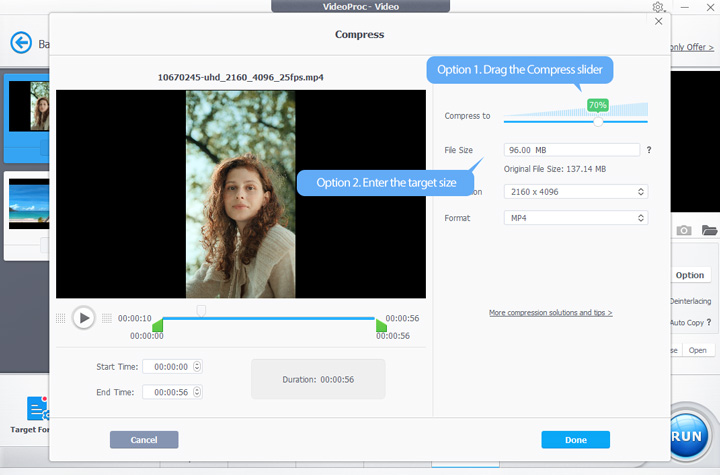This screenshot has width=720, height=475.
Task: Play the video preview
Action: [84, 317]
